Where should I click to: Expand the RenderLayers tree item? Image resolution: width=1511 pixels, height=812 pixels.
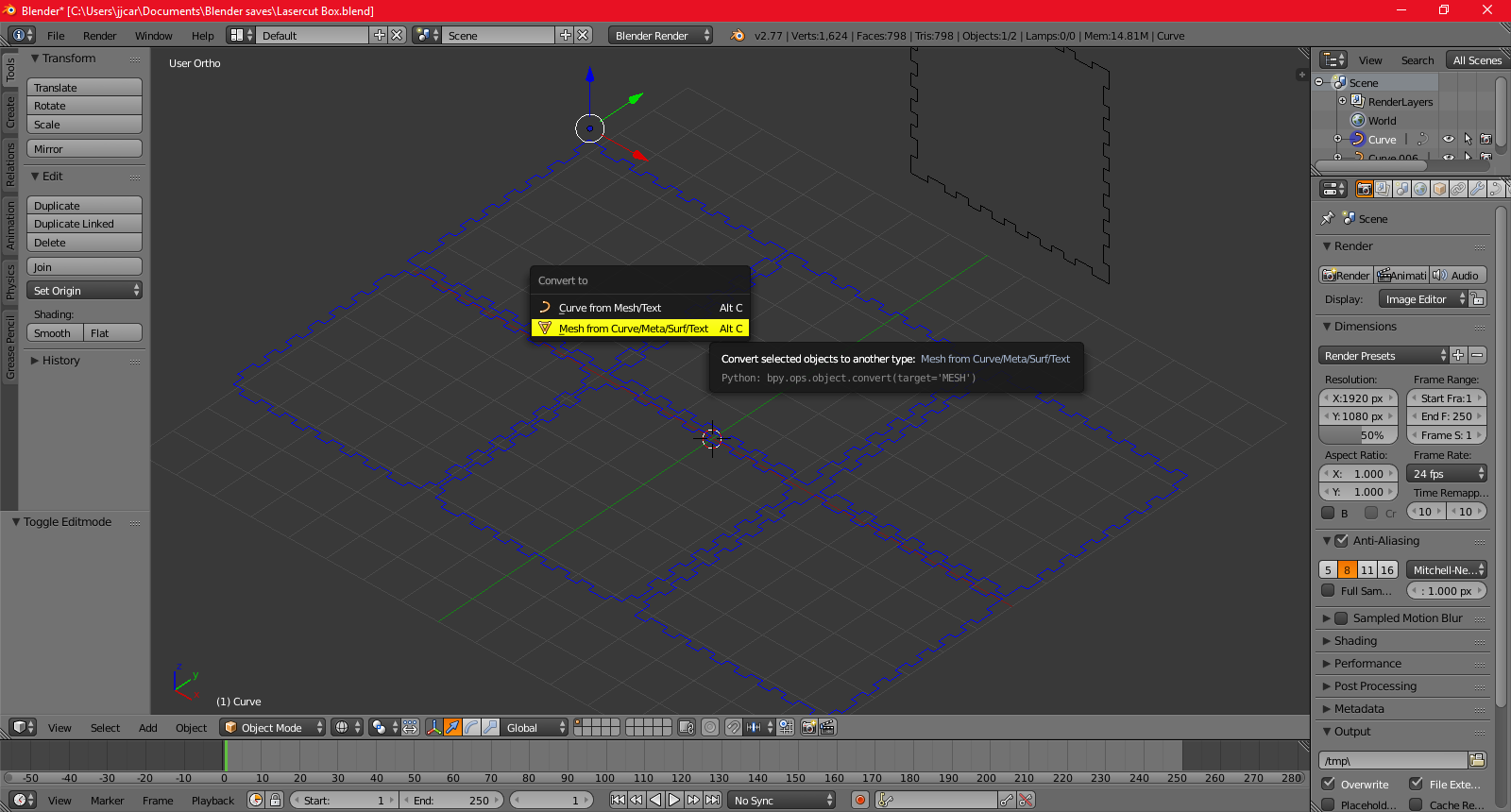(x=1342, y=101)
